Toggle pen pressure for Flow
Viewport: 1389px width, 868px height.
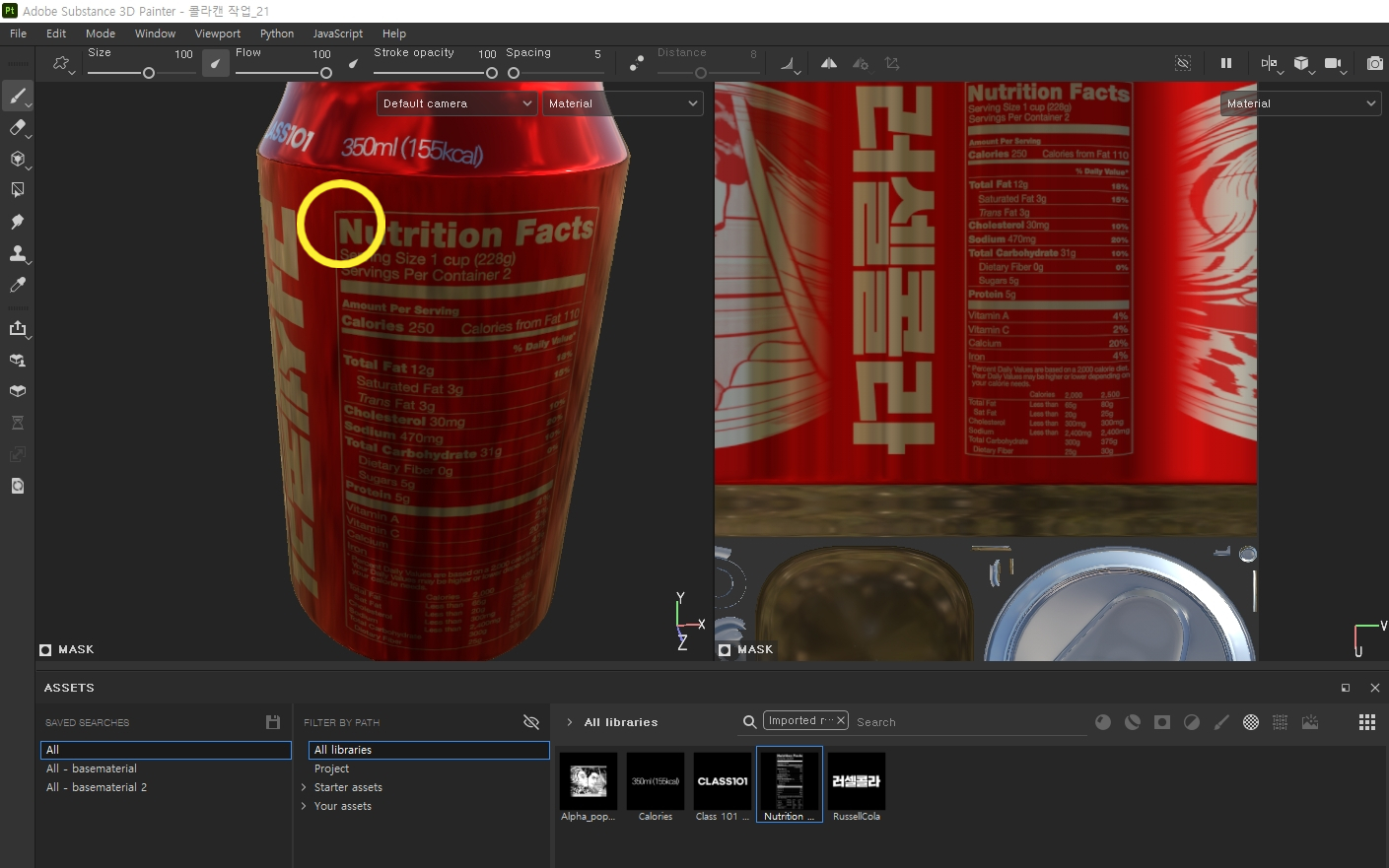pos(353,64)
